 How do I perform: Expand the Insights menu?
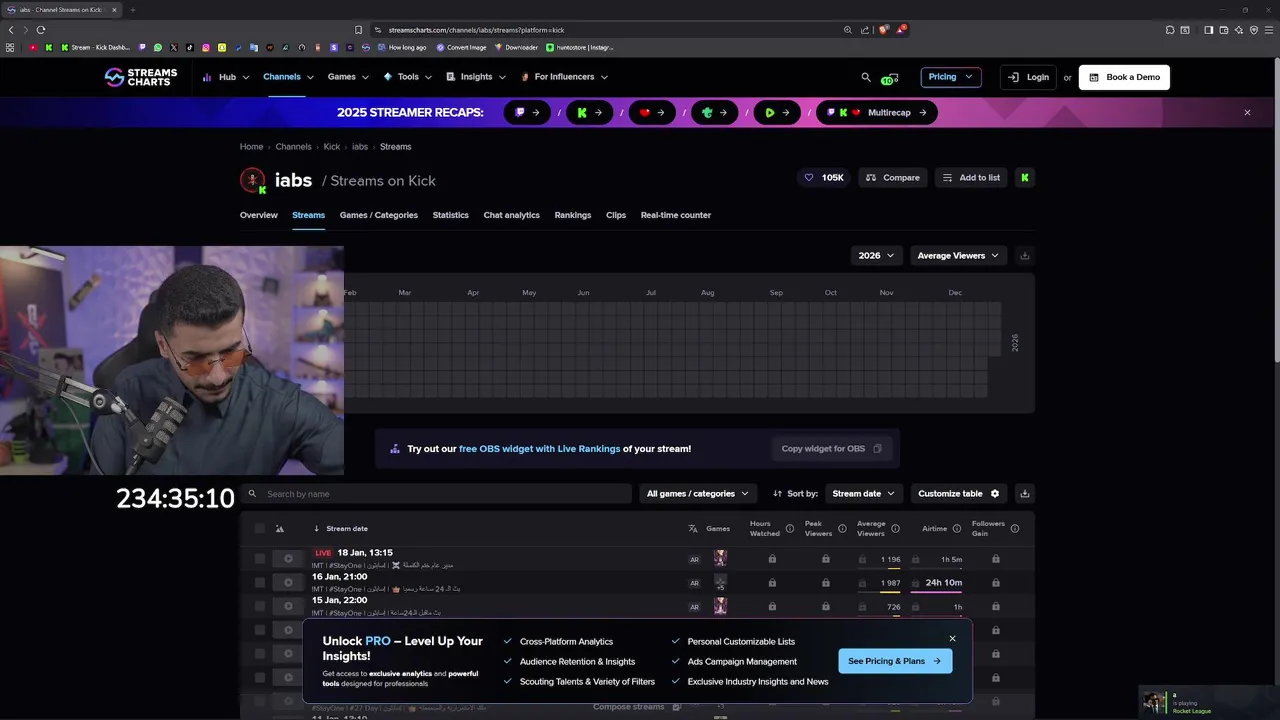(476, 77)
